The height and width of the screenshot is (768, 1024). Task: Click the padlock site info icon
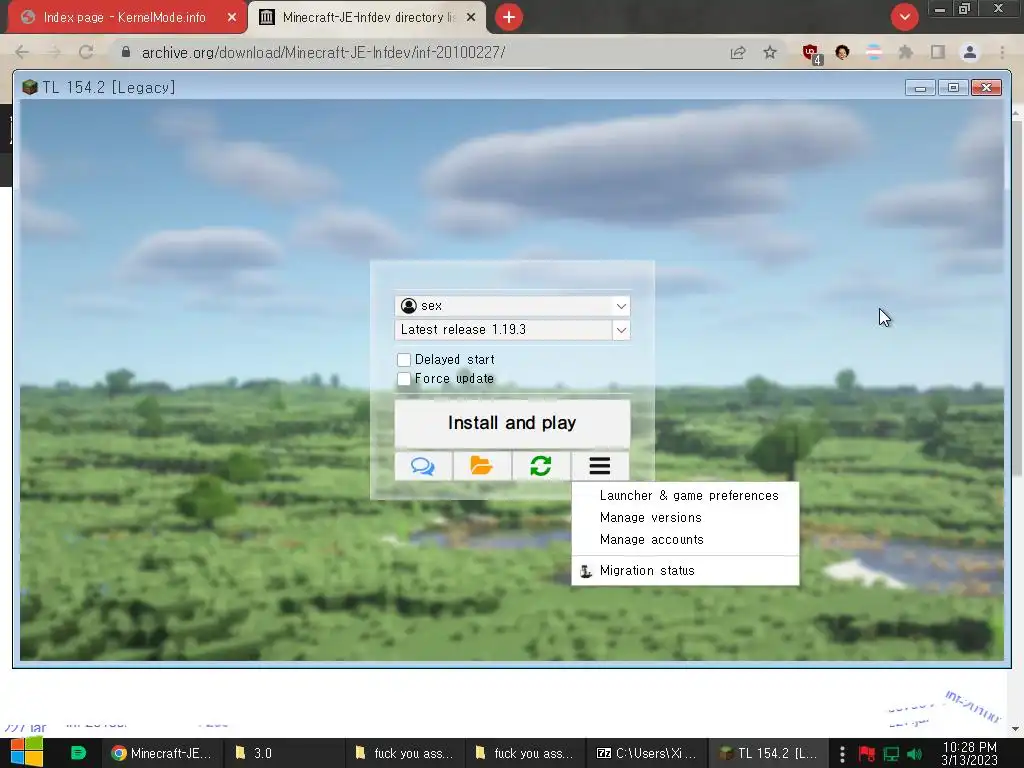126,52
